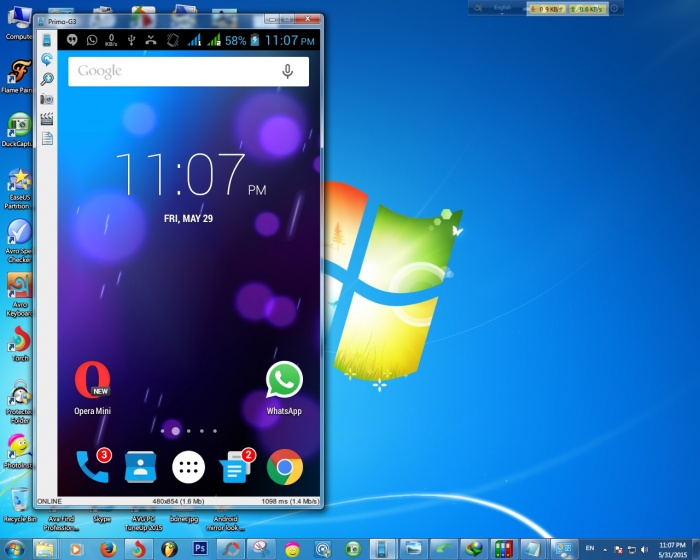Open Flame Painter desktop shortcut
This screenshot has height=560, width=700.
pyautogui.click(x=18, y=77)
